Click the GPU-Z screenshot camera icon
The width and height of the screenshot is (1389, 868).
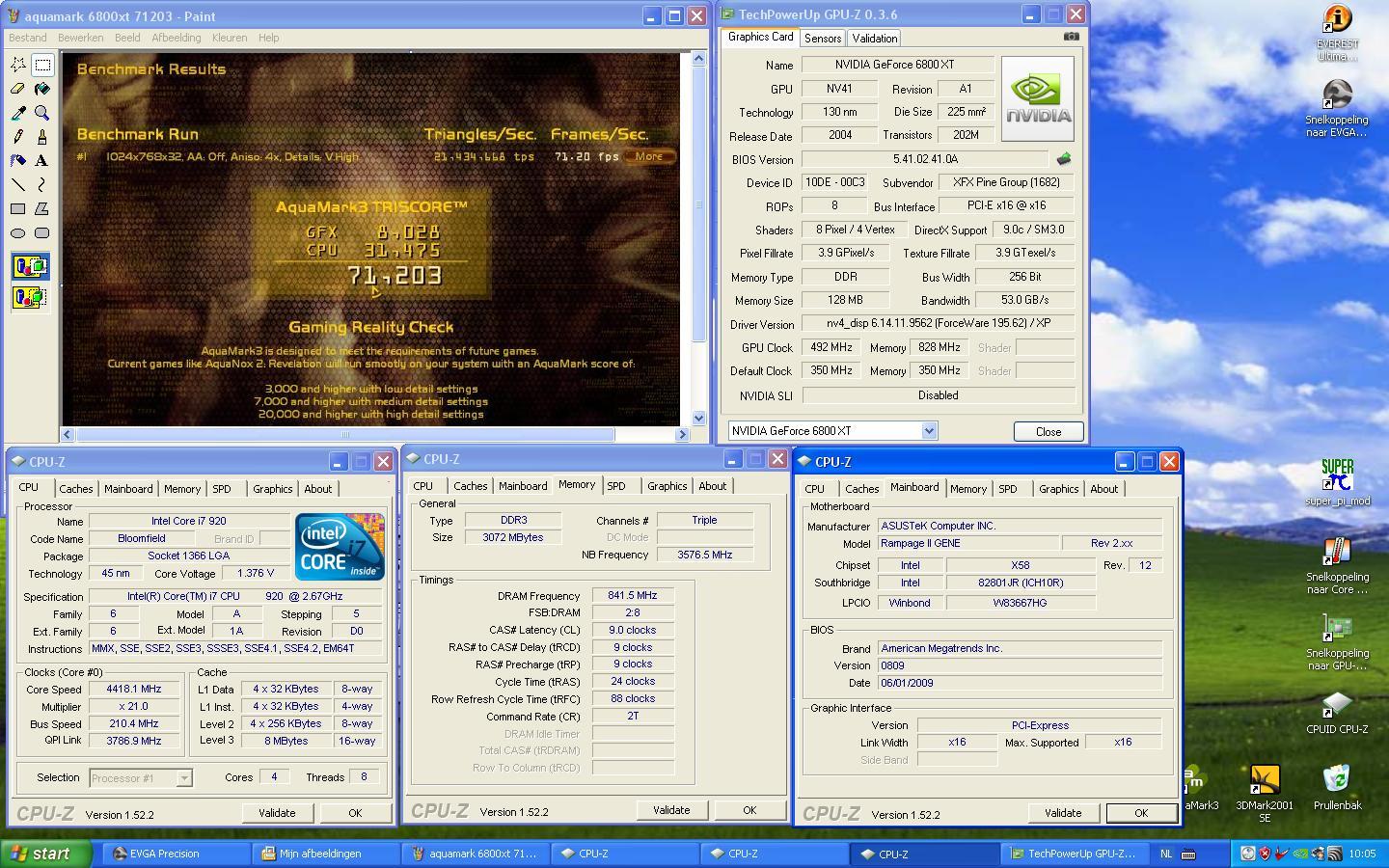1072,37
